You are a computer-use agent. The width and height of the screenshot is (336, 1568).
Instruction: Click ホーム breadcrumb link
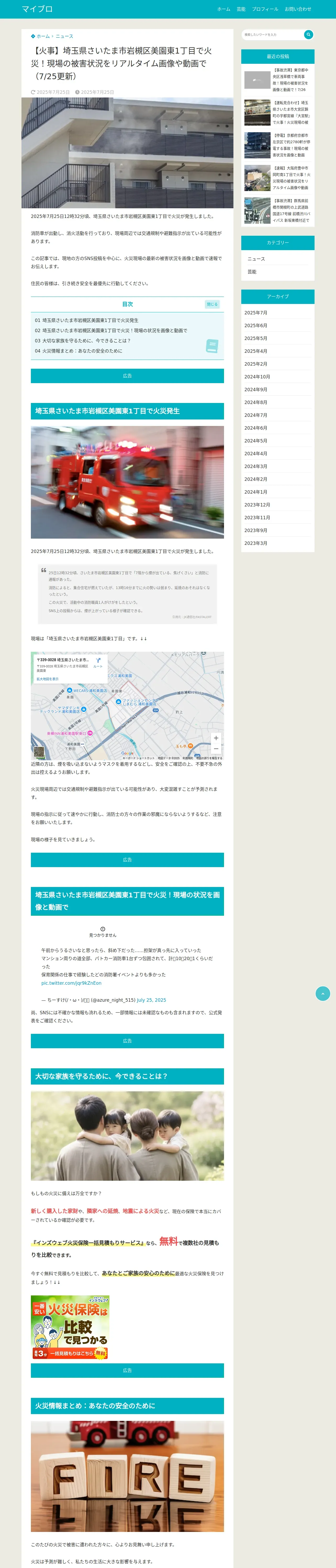tap(43, 37)
